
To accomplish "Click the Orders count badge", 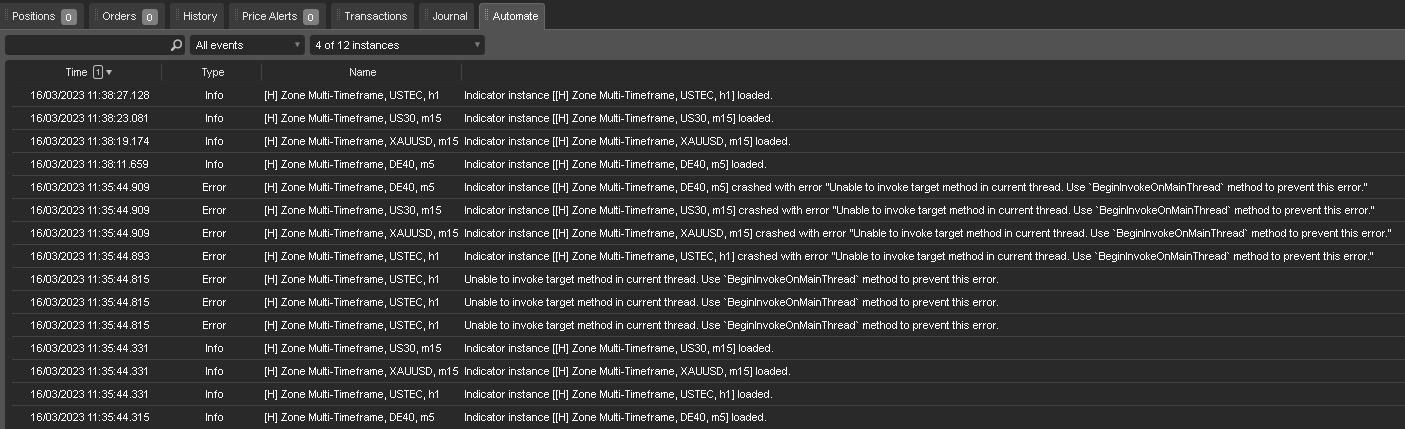I will (149, 17).
